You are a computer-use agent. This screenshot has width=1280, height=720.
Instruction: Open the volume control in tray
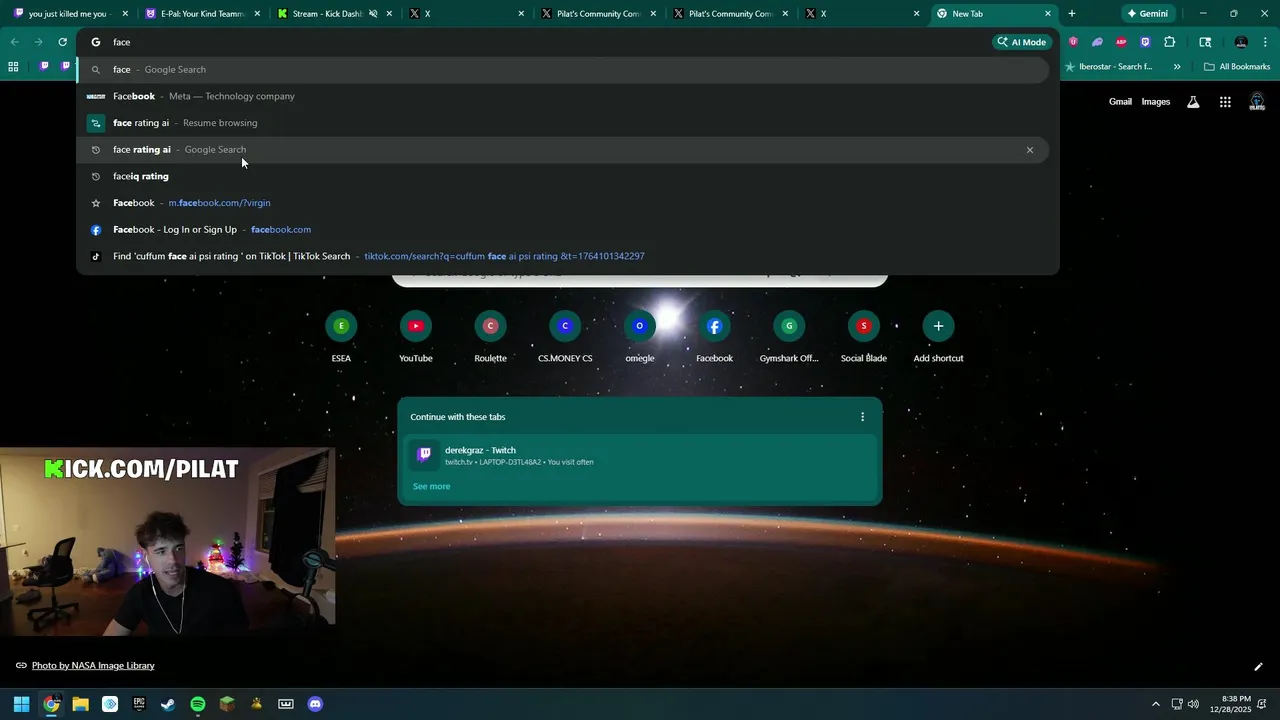1193,704
